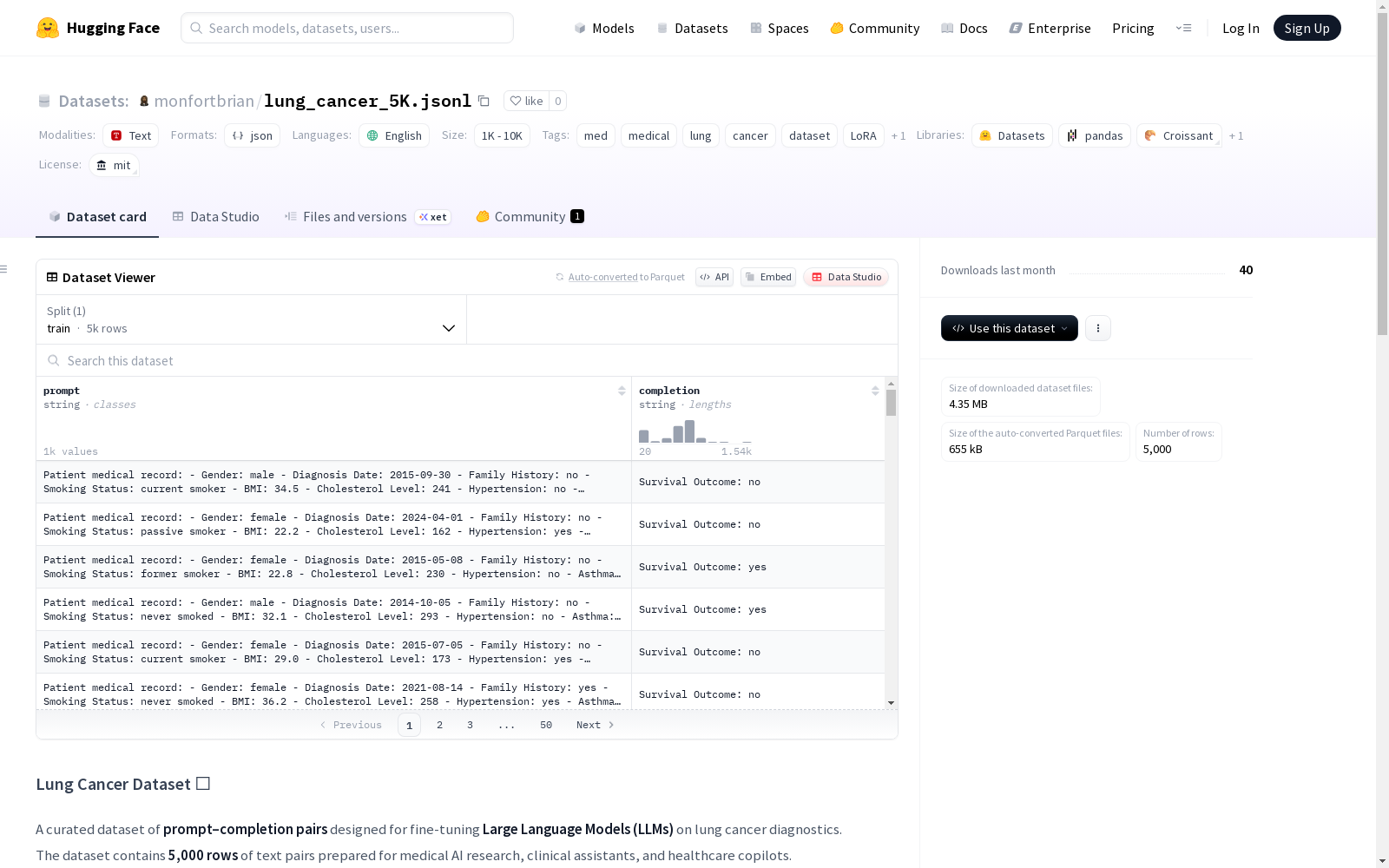Click the monfortbrian user avatar icon

tap(144, 102)
